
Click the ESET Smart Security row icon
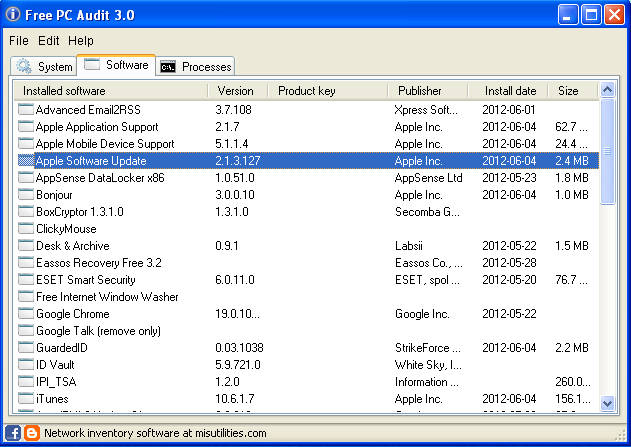[26, 280]
